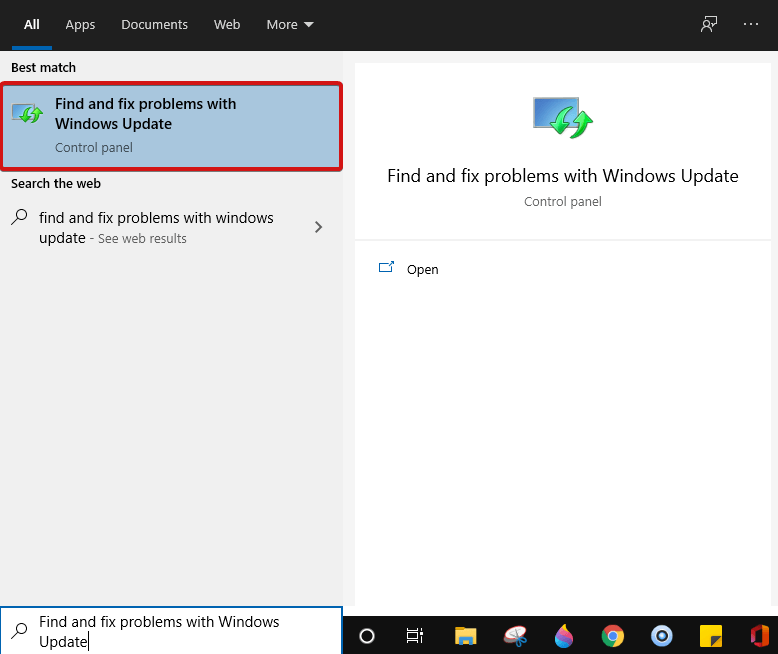
Task: Open the Best match troubleshooter result
Action: (x=171, y=126)
